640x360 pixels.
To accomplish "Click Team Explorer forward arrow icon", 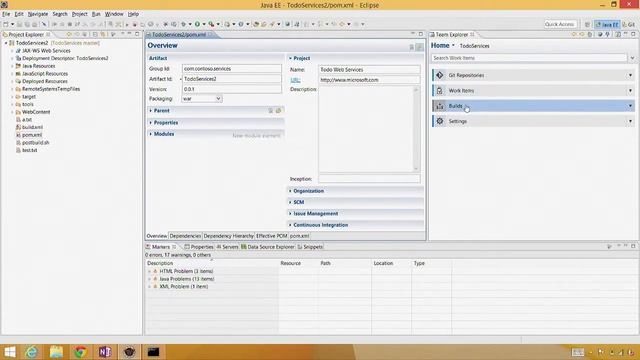I will click(582, 34).
